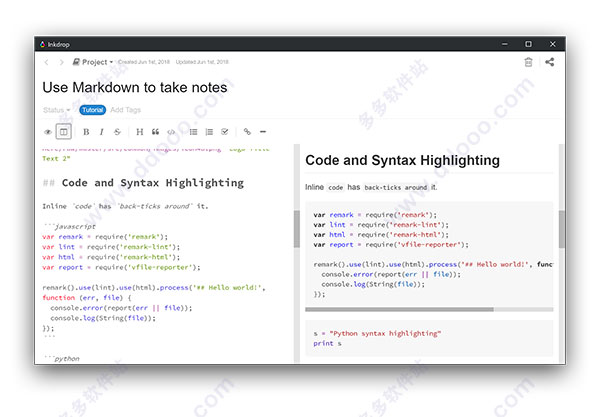Insert a heading with H icon
The height and width of the screenshot is (417, 600).
point(140,132)
